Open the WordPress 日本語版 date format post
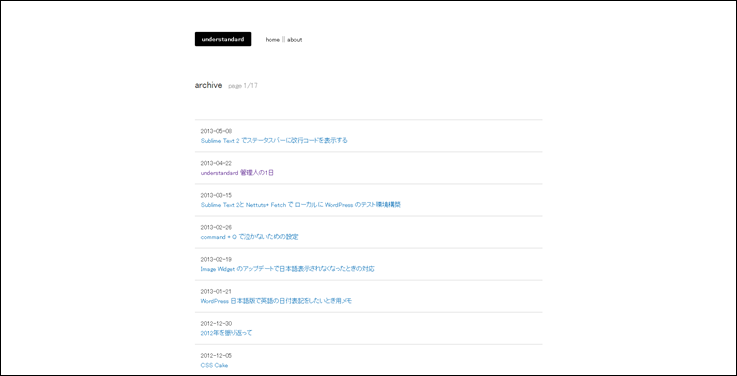Image resolution: width=737 pixels, height=376 pixels. (276, 301)
